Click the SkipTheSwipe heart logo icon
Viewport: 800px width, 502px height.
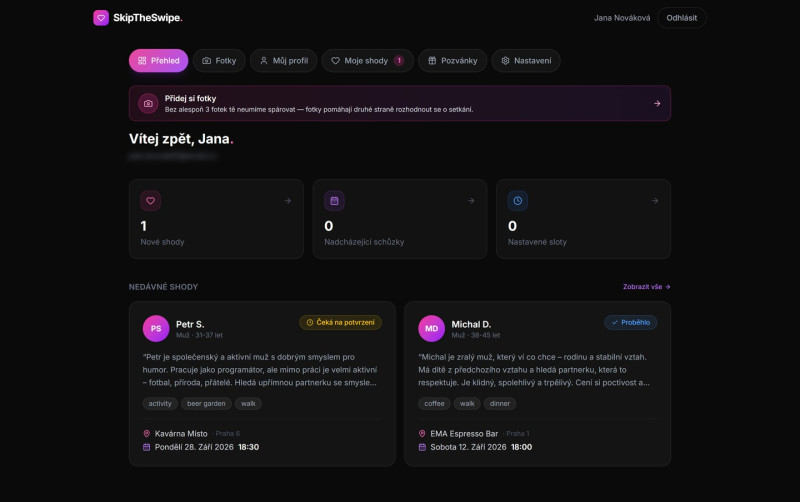101,18
